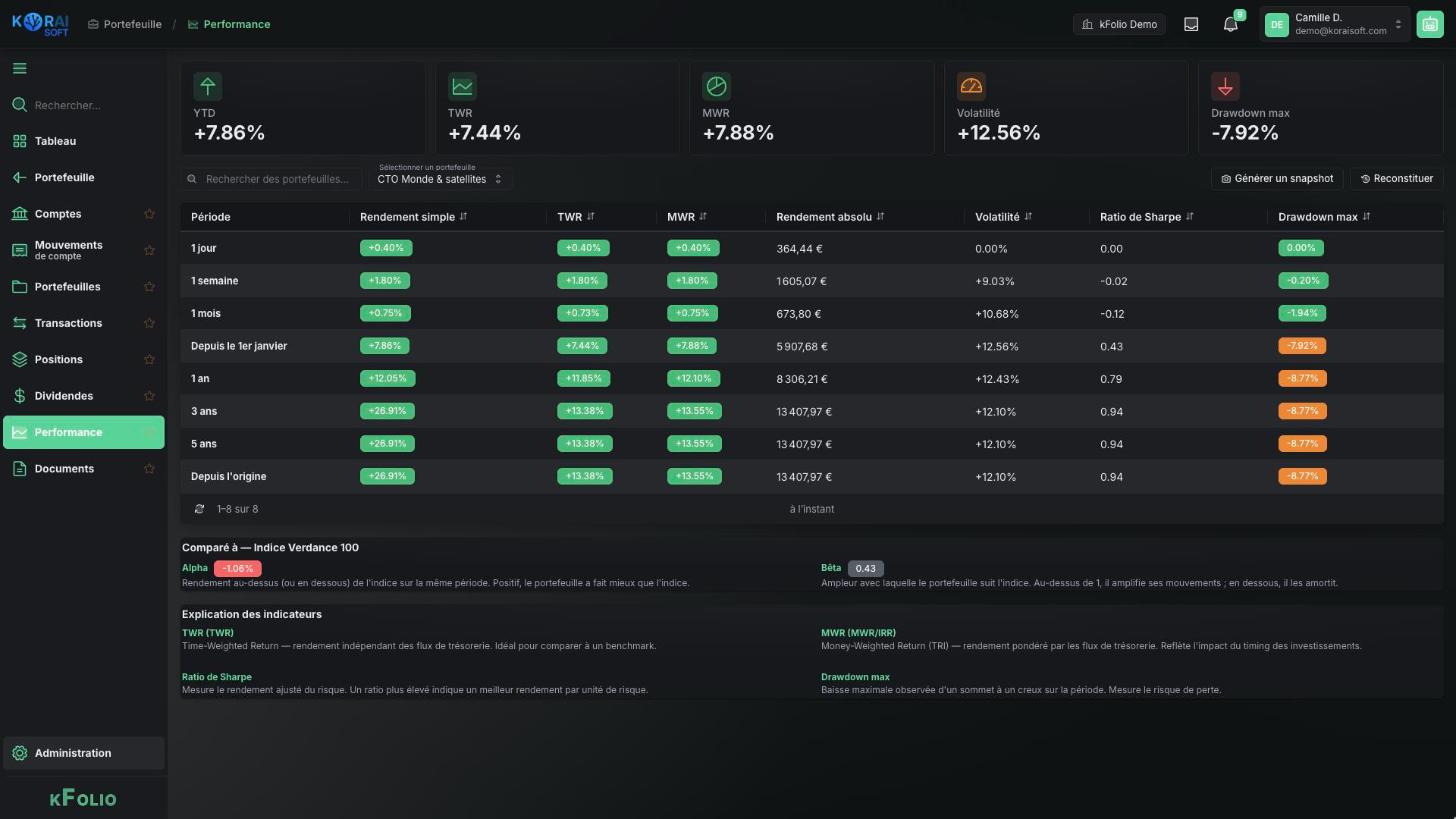Go to Documents in sidebar
The image size is (1456, 819).
[84, 469]
